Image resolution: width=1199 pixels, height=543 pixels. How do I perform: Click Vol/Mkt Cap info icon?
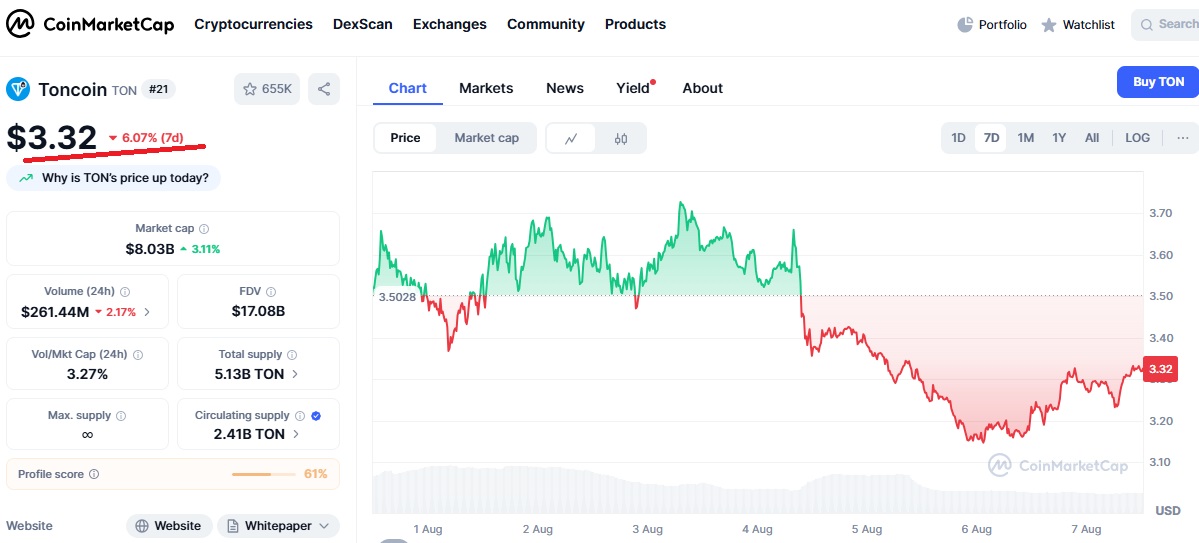(138, 355)
